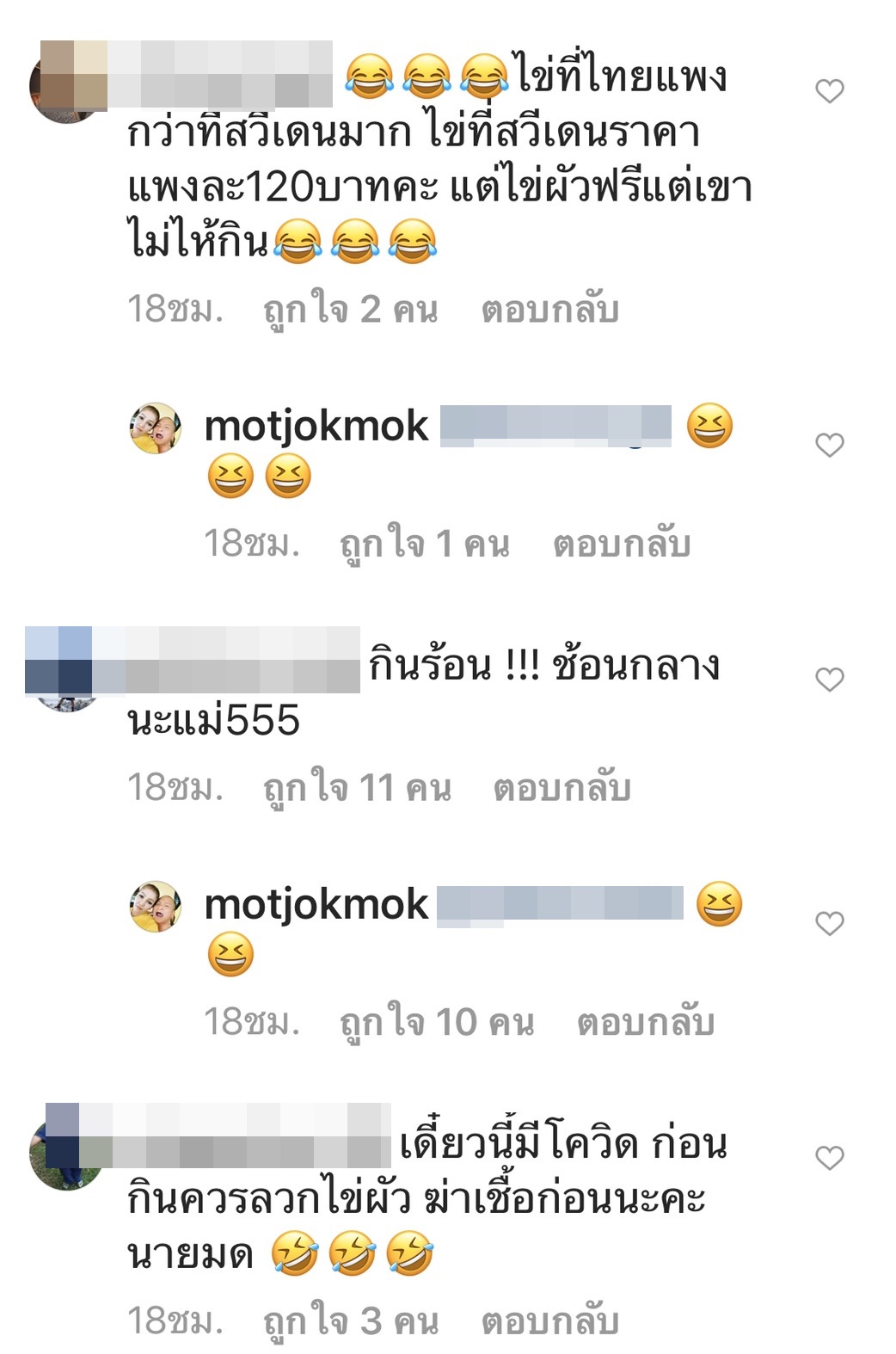
Task: Open the blurred avatar of the bottom commenter
Action: point(67,1151)
